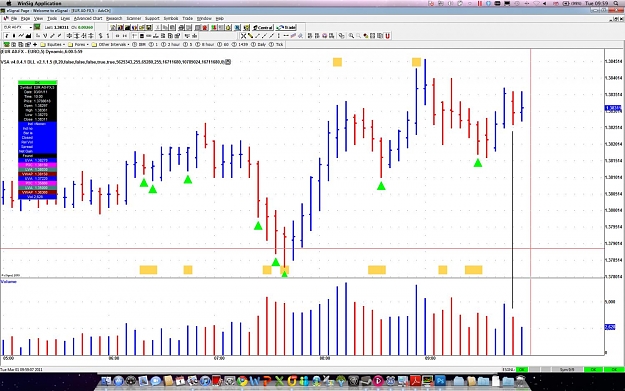Open the Trade menu
Image resolution: width=625 pixels, height=391 pixels.
[x=187, y=18]
